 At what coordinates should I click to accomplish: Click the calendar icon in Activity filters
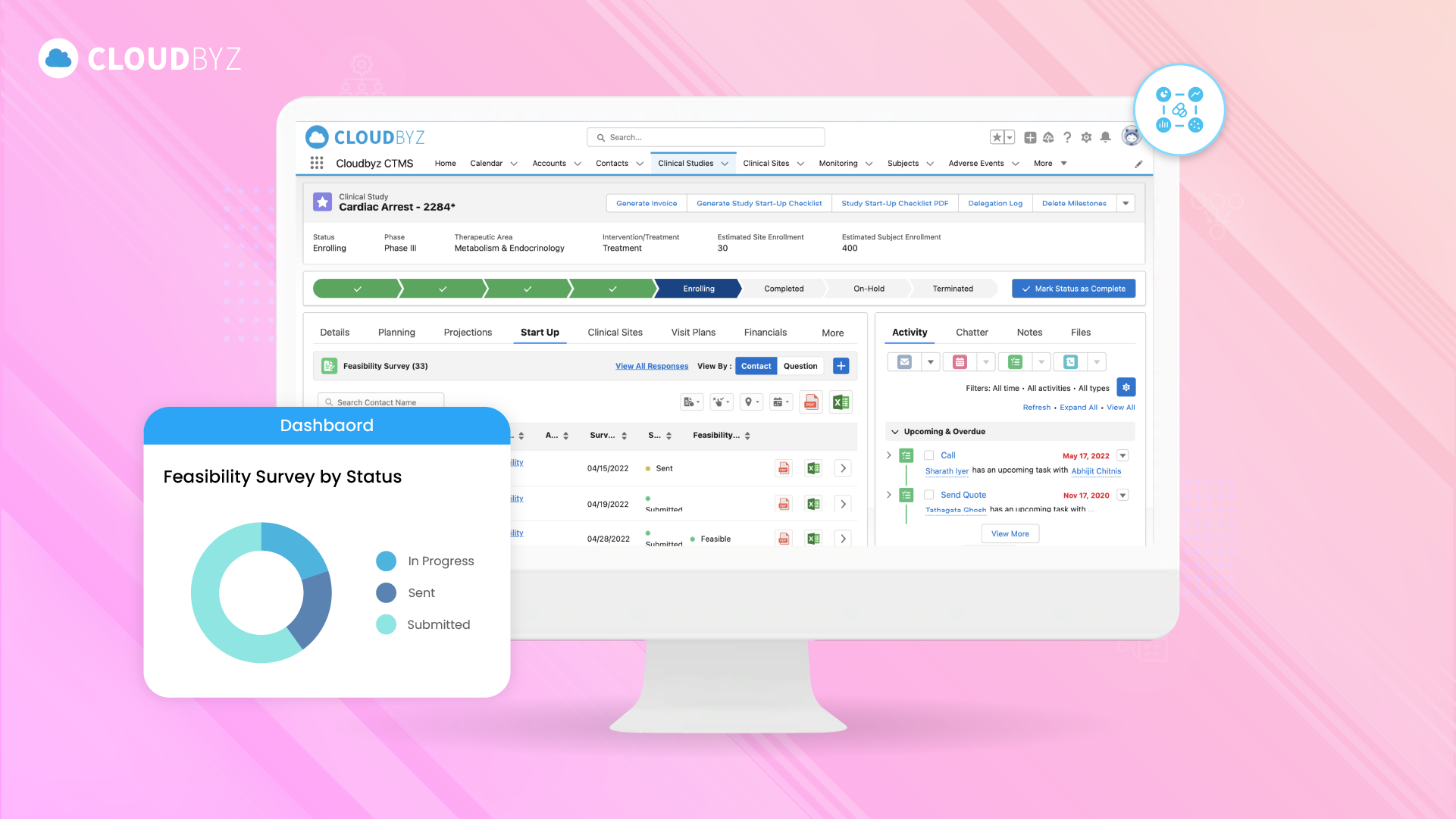click(959, 361)
